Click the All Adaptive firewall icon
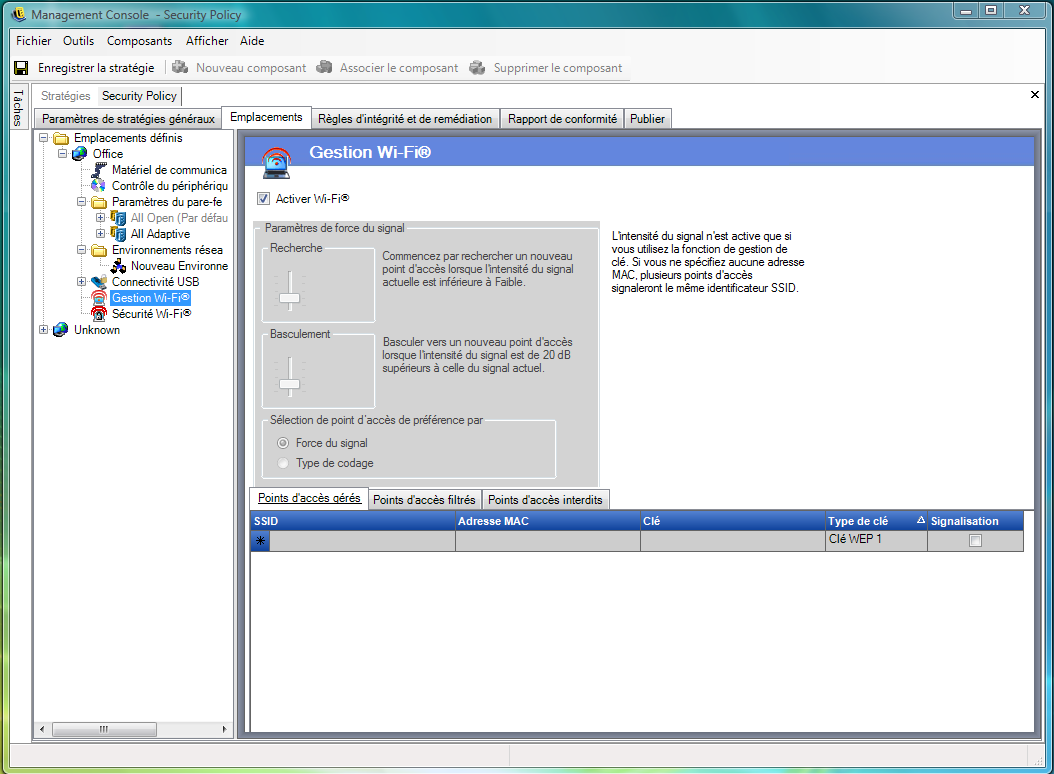This screenshot has height=774, width=1054. click(x=118, y=234)
